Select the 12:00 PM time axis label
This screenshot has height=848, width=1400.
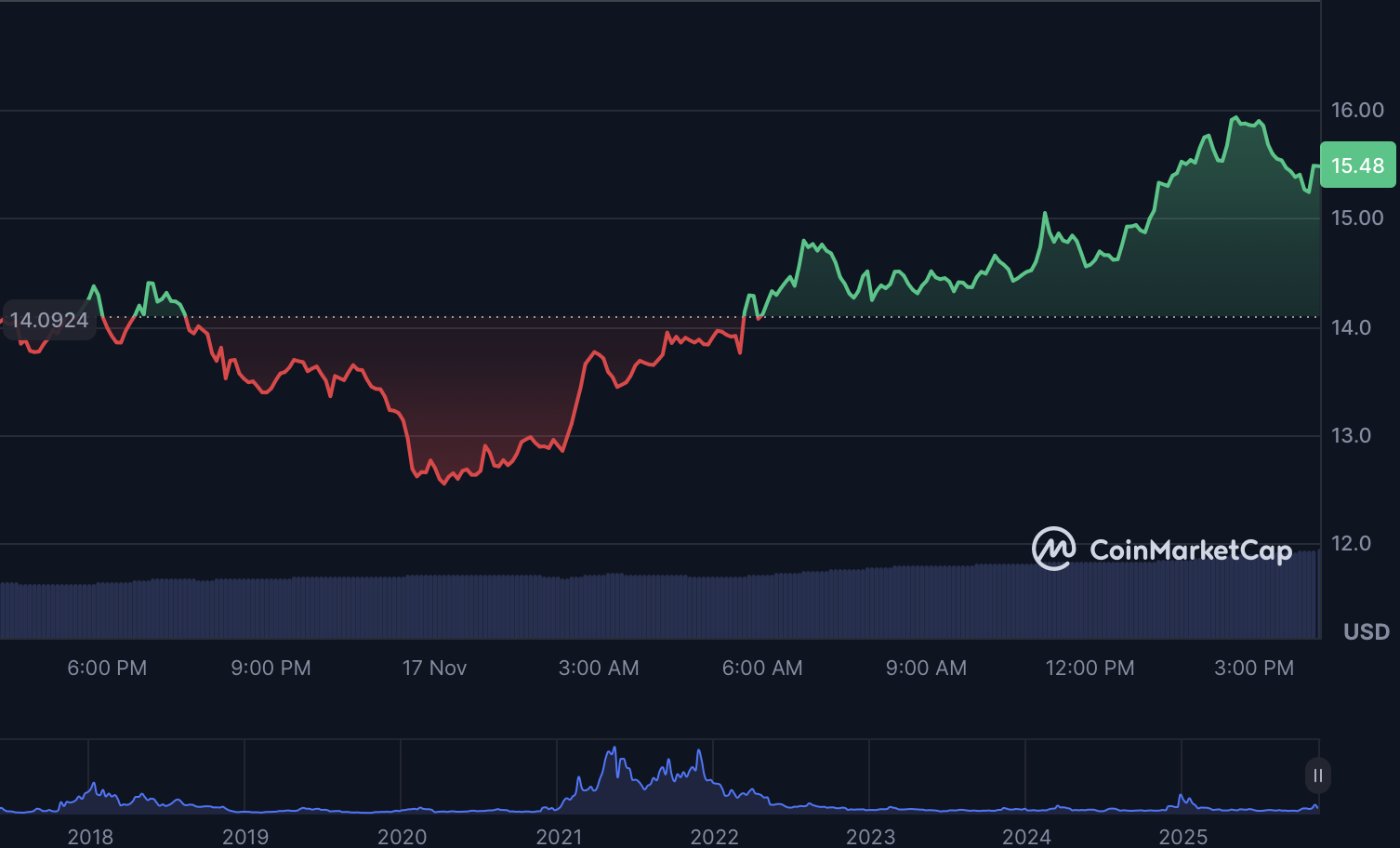click(x=1090, y=668)
